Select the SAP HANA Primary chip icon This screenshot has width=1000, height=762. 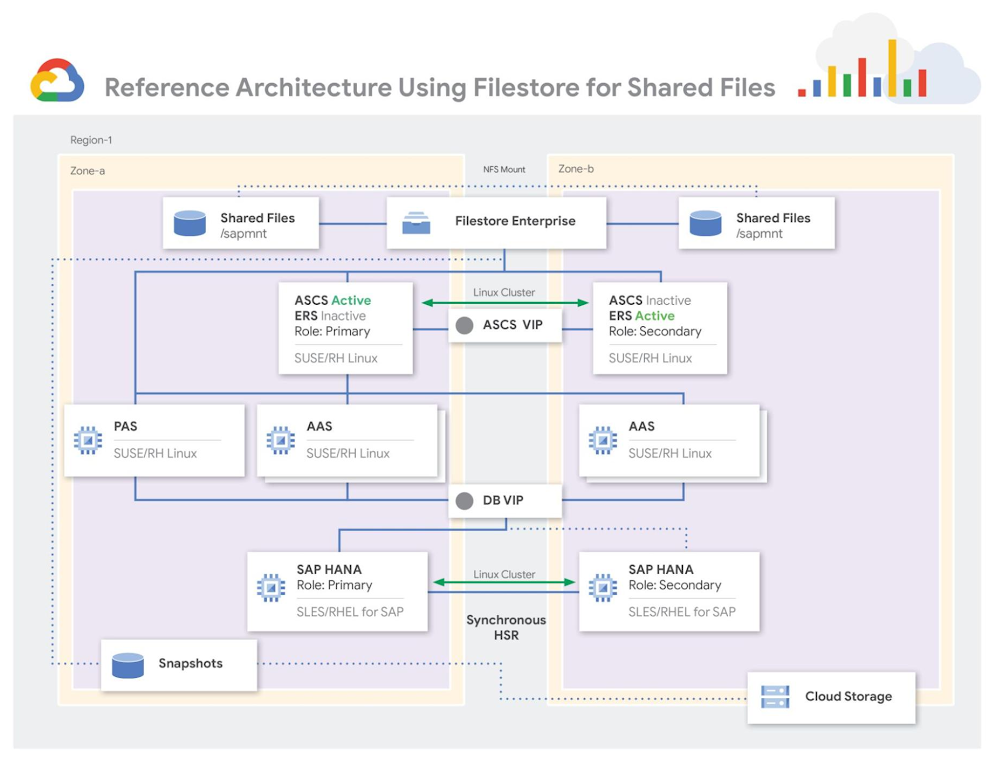coord(271,588)
